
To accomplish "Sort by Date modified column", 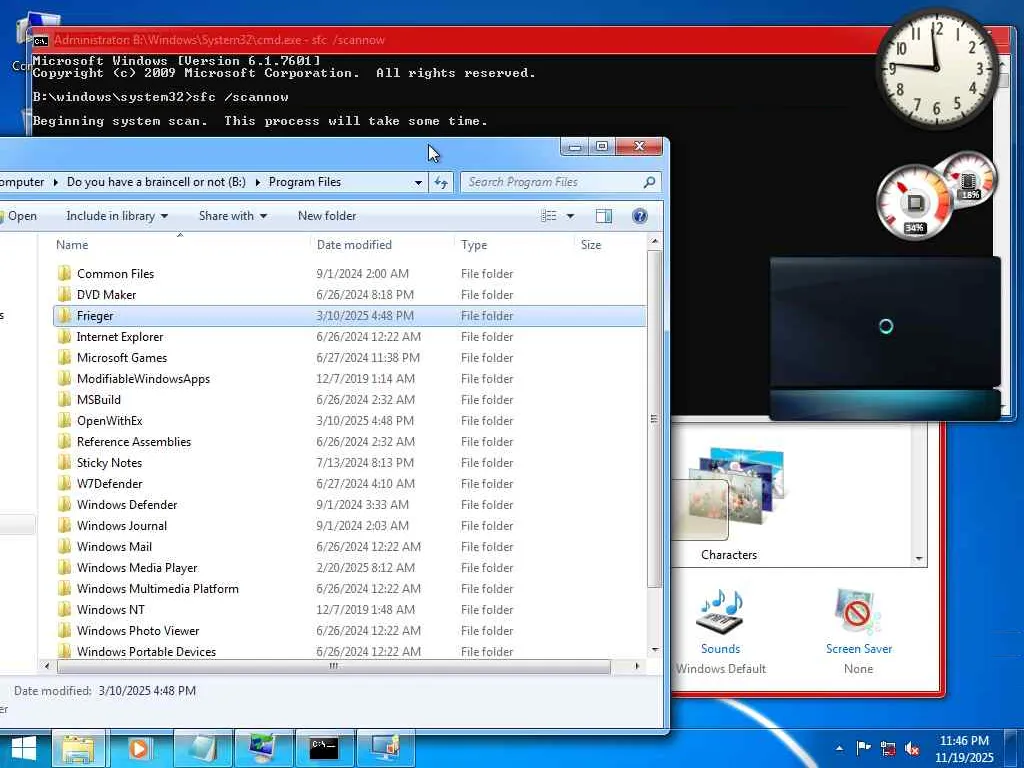I will [383, 245].
